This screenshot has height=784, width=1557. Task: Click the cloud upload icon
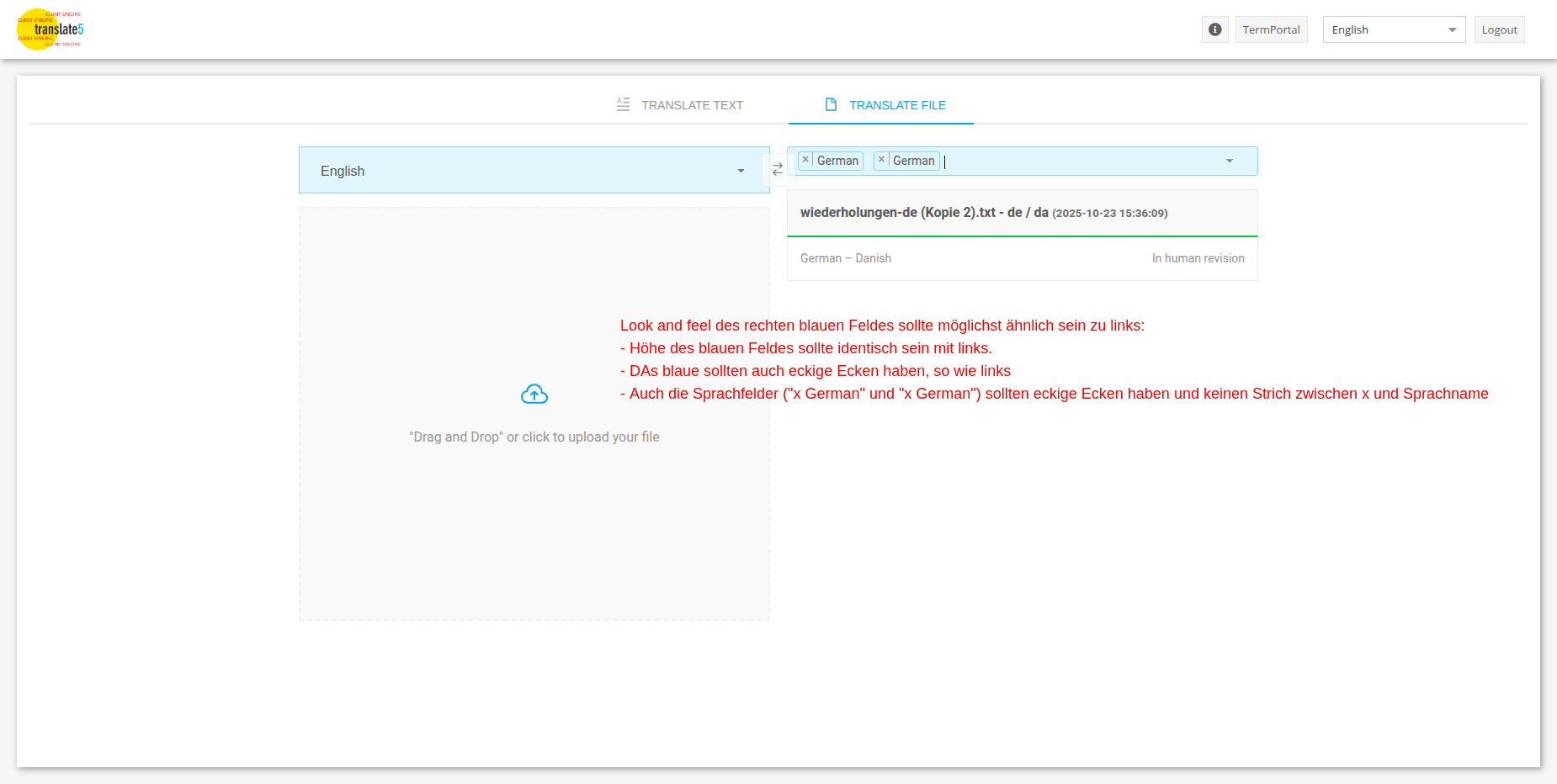click(534, 394)
